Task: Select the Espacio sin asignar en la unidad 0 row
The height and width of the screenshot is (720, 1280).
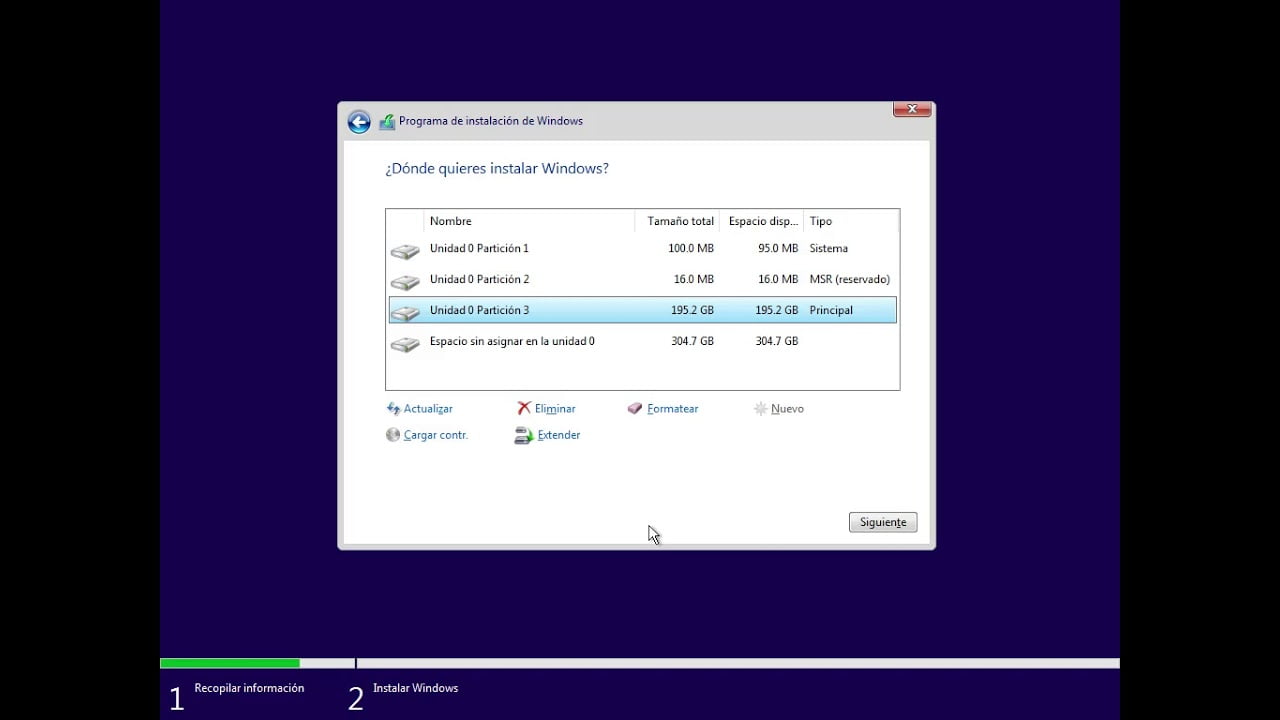Action: pos(560,341)
